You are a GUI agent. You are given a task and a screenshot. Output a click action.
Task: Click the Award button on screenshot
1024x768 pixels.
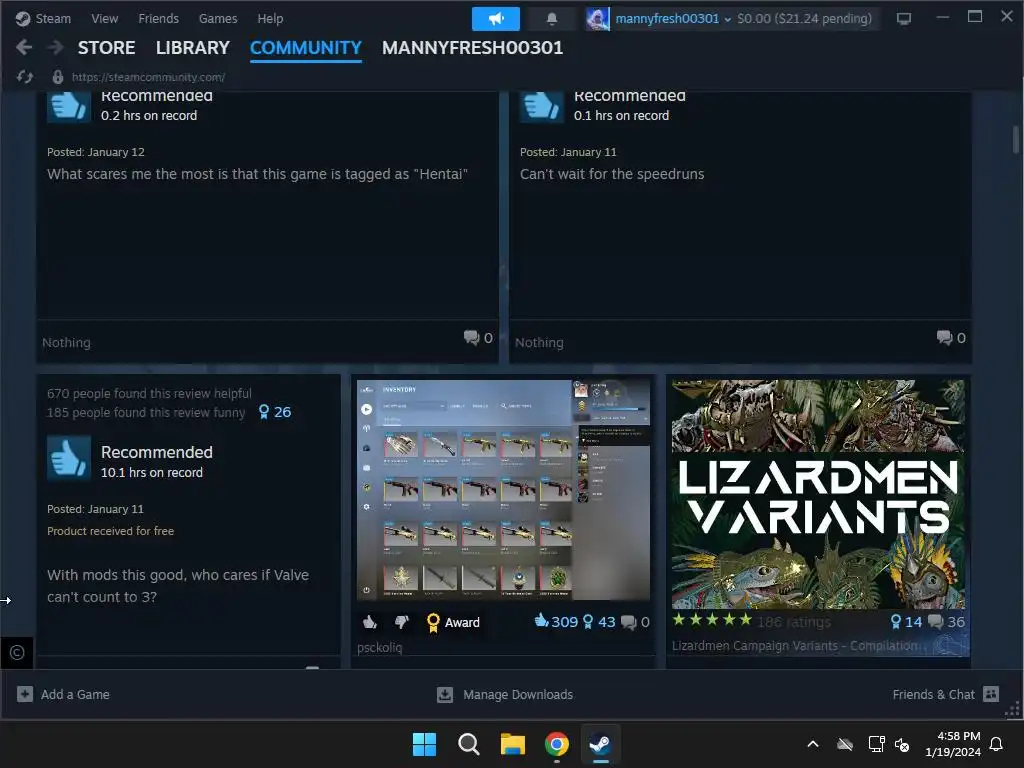pyautogui.click(x=453, y=622)
